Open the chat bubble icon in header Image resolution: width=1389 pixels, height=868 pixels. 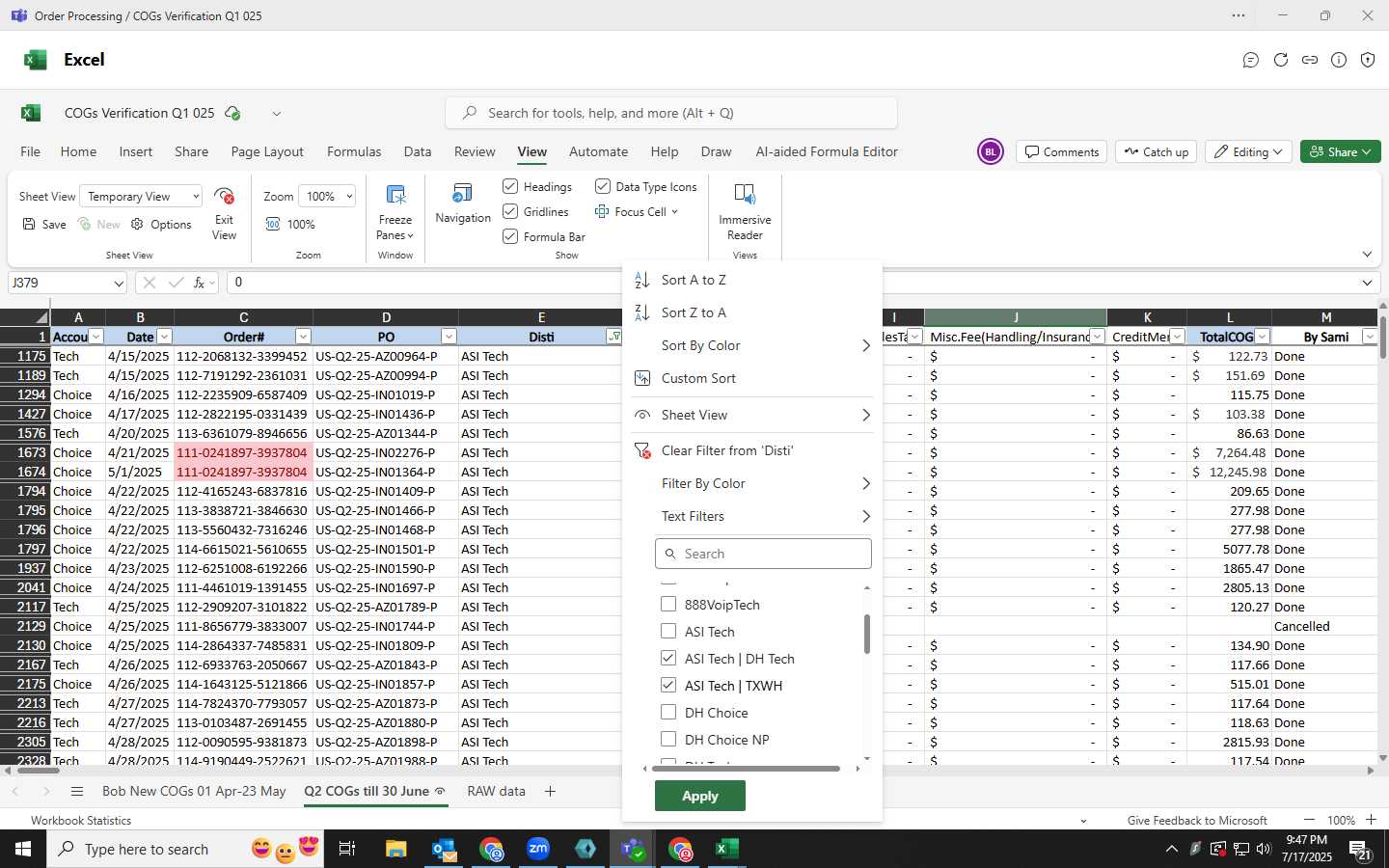tap(1251, 60)
